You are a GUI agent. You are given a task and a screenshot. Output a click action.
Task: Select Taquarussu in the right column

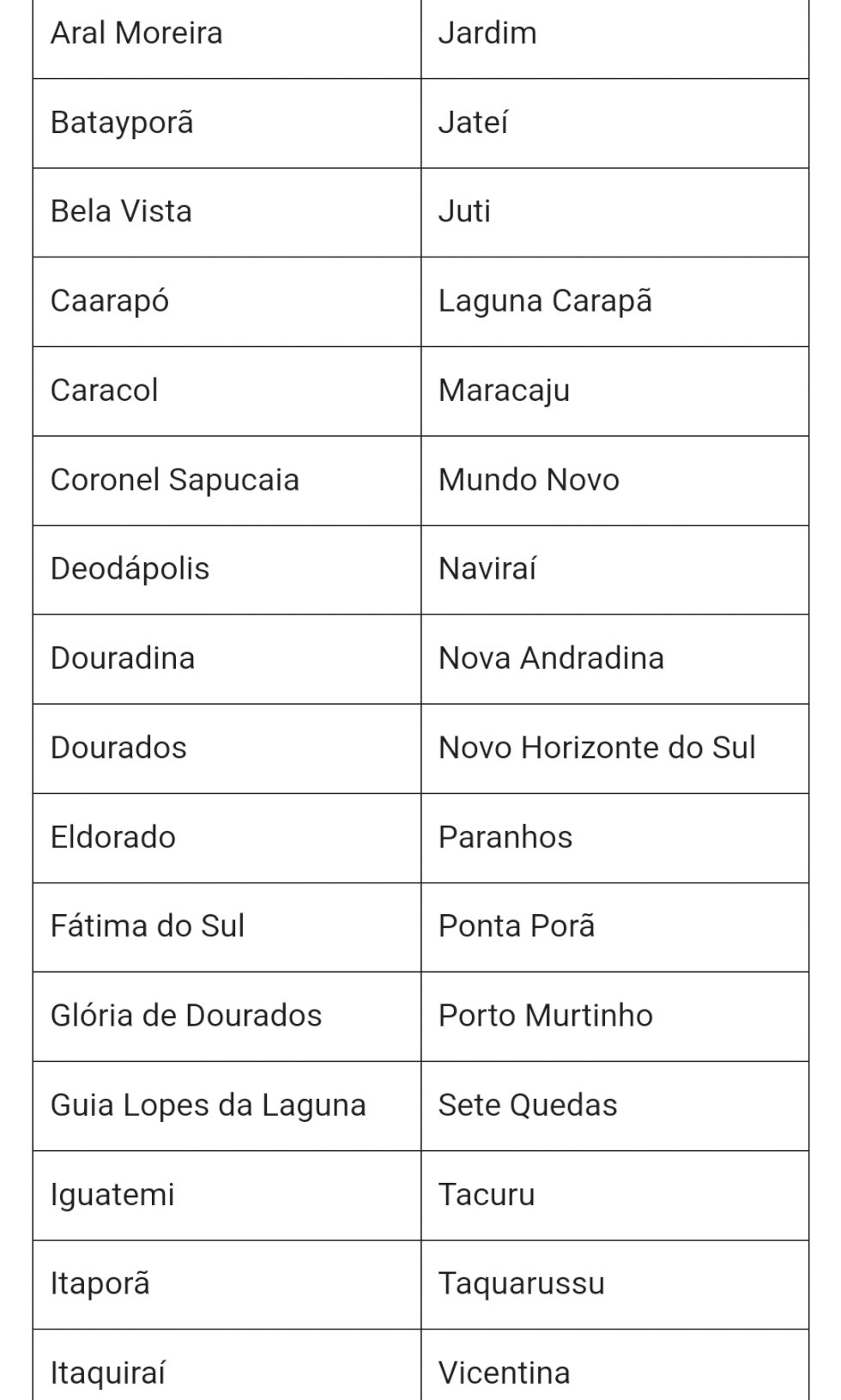[521, 1283]
